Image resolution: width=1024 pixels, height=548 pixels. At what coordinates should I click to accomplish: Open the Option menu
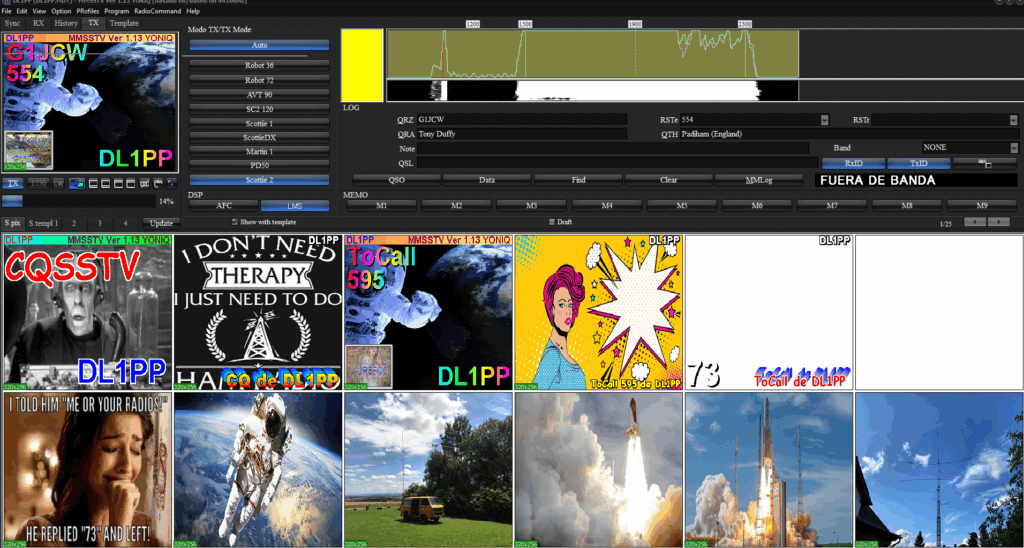[61, 11]
